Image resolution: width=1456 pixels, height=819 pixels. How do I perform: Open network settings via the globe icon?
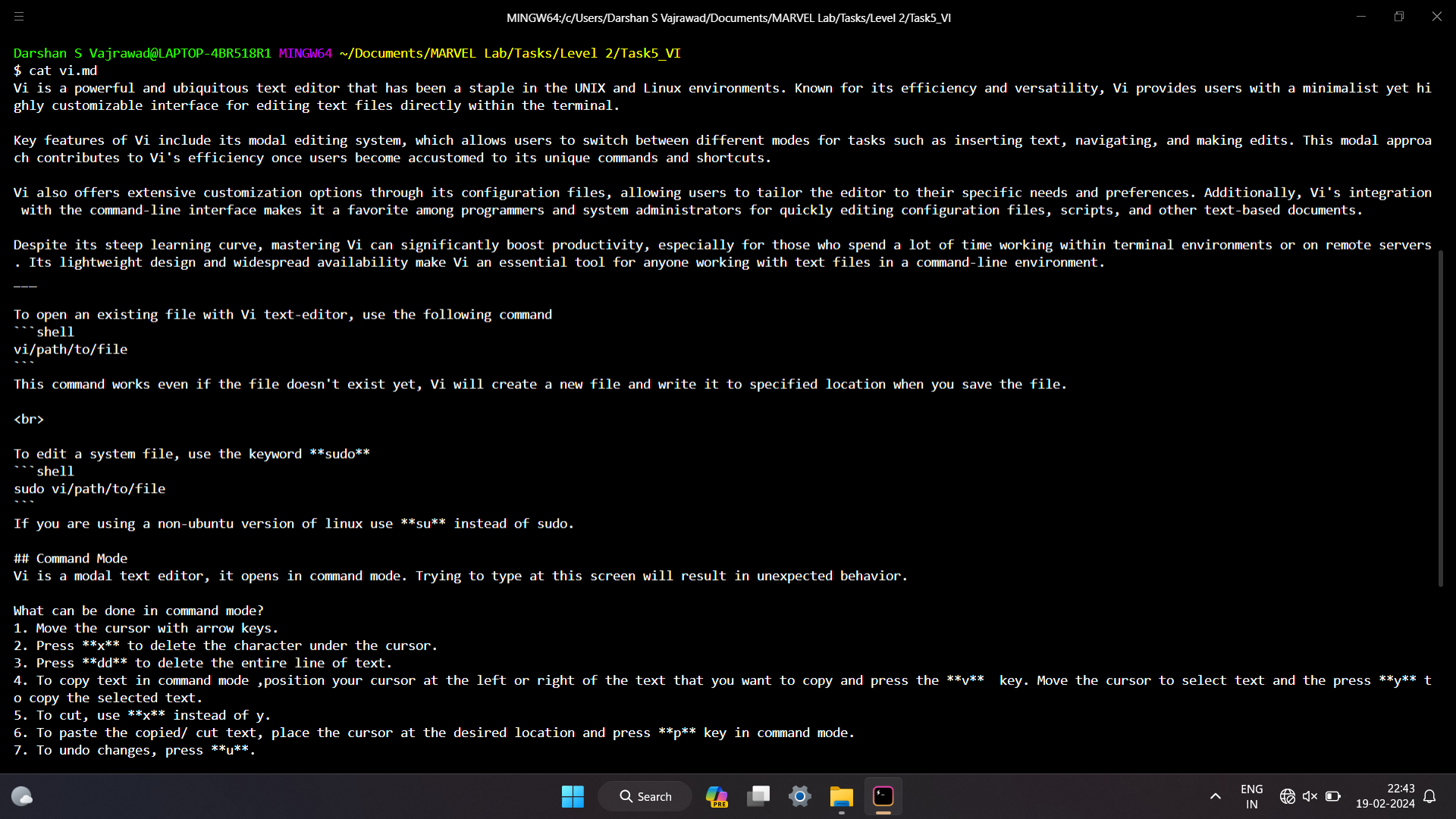[1287, 796]
